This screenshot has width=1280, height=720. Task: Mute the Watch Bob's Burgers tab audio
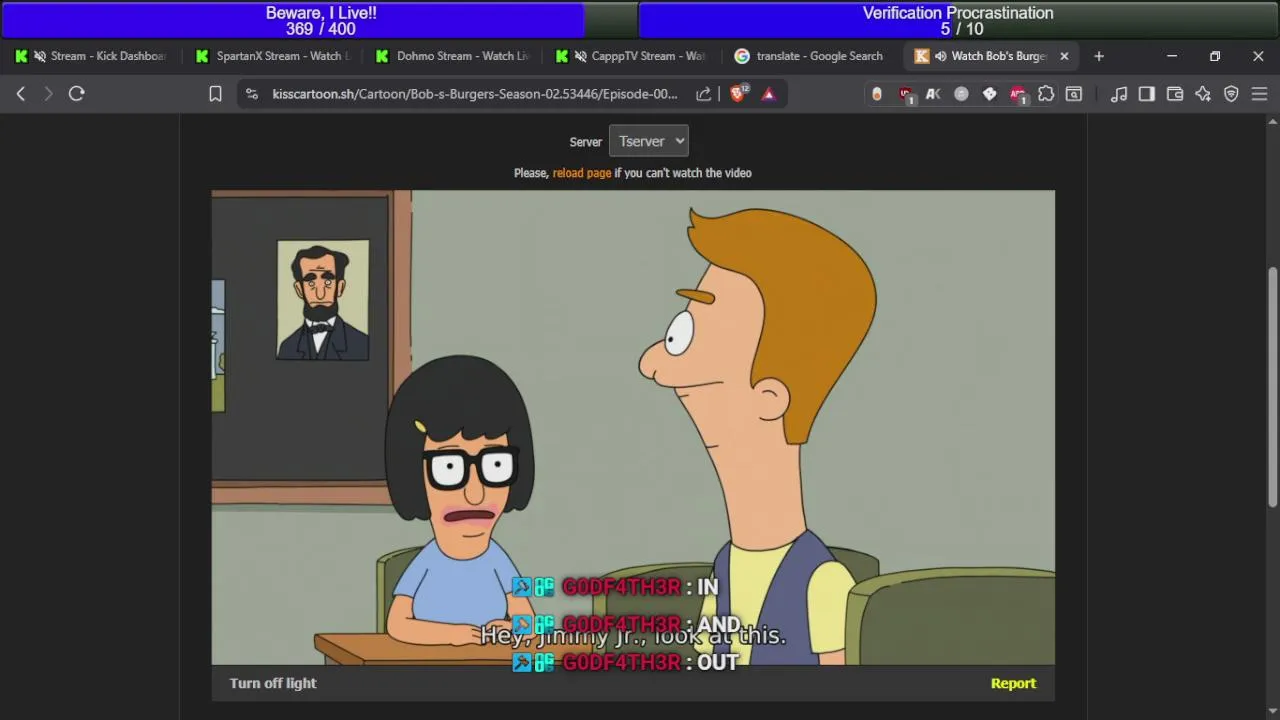940,56
